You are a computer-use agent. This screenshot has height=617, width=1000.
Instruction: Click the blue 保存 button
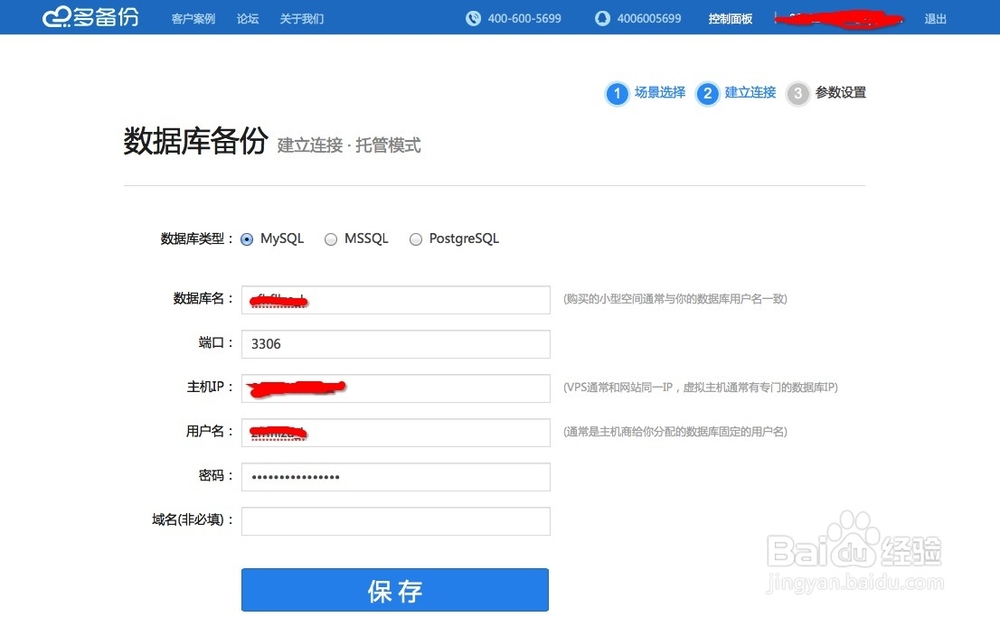[x=394, y=589]
